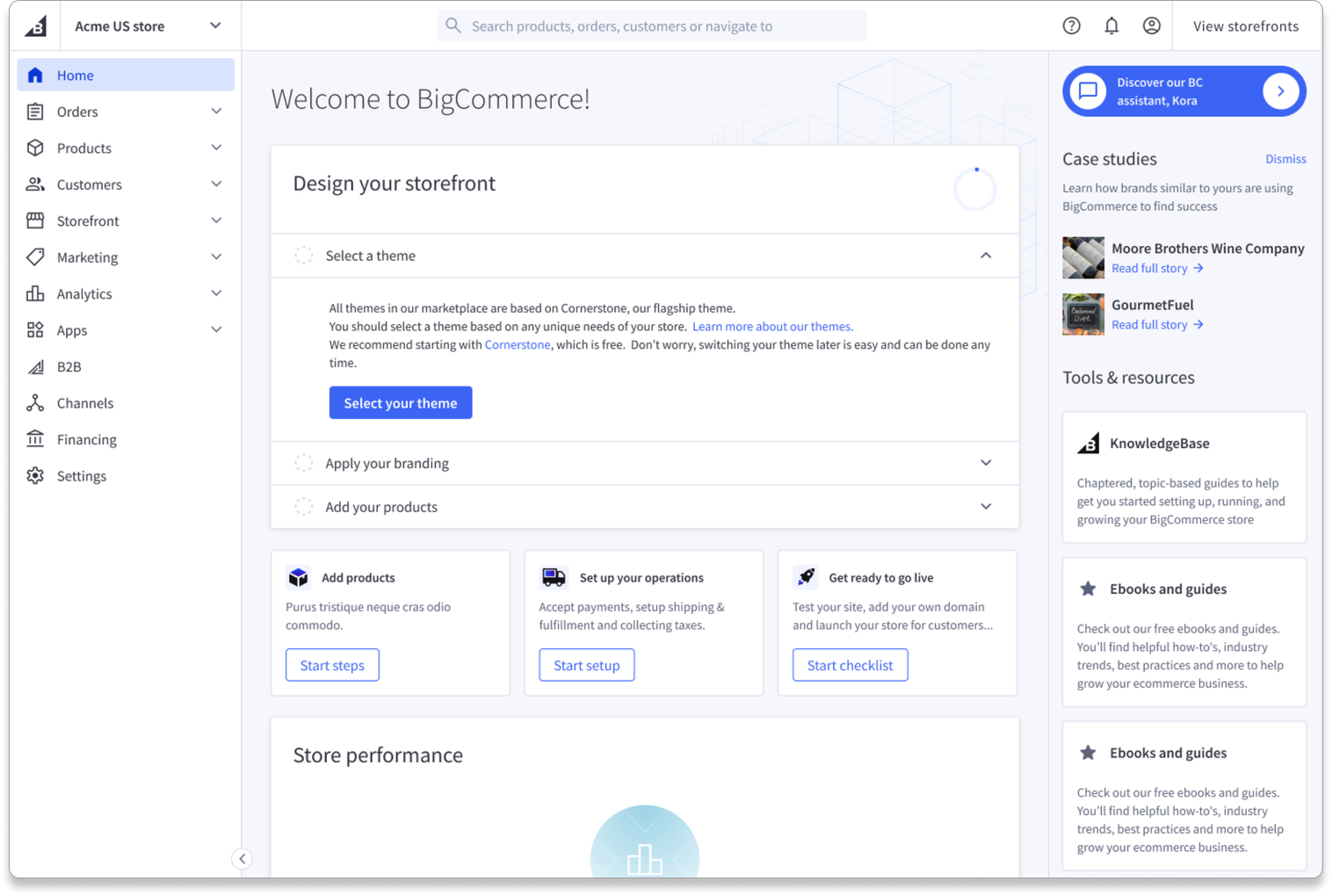Mark the Select a theme step circle
Image resolution: width=1332 pixels, height=896 pixels.
(304, 256)
